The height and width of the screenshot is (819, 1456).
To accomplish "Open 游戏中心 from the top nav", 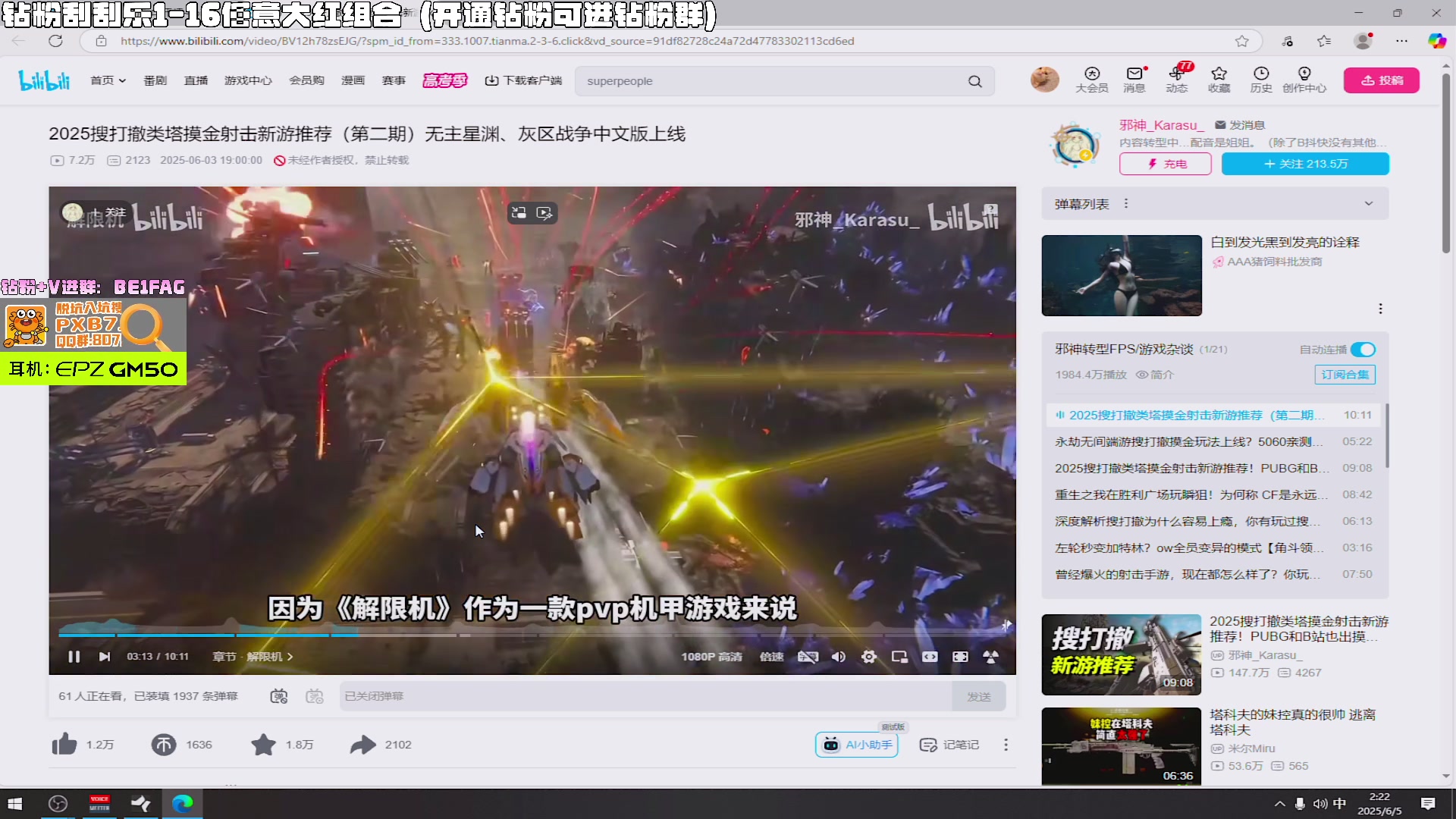I will 248,80.
